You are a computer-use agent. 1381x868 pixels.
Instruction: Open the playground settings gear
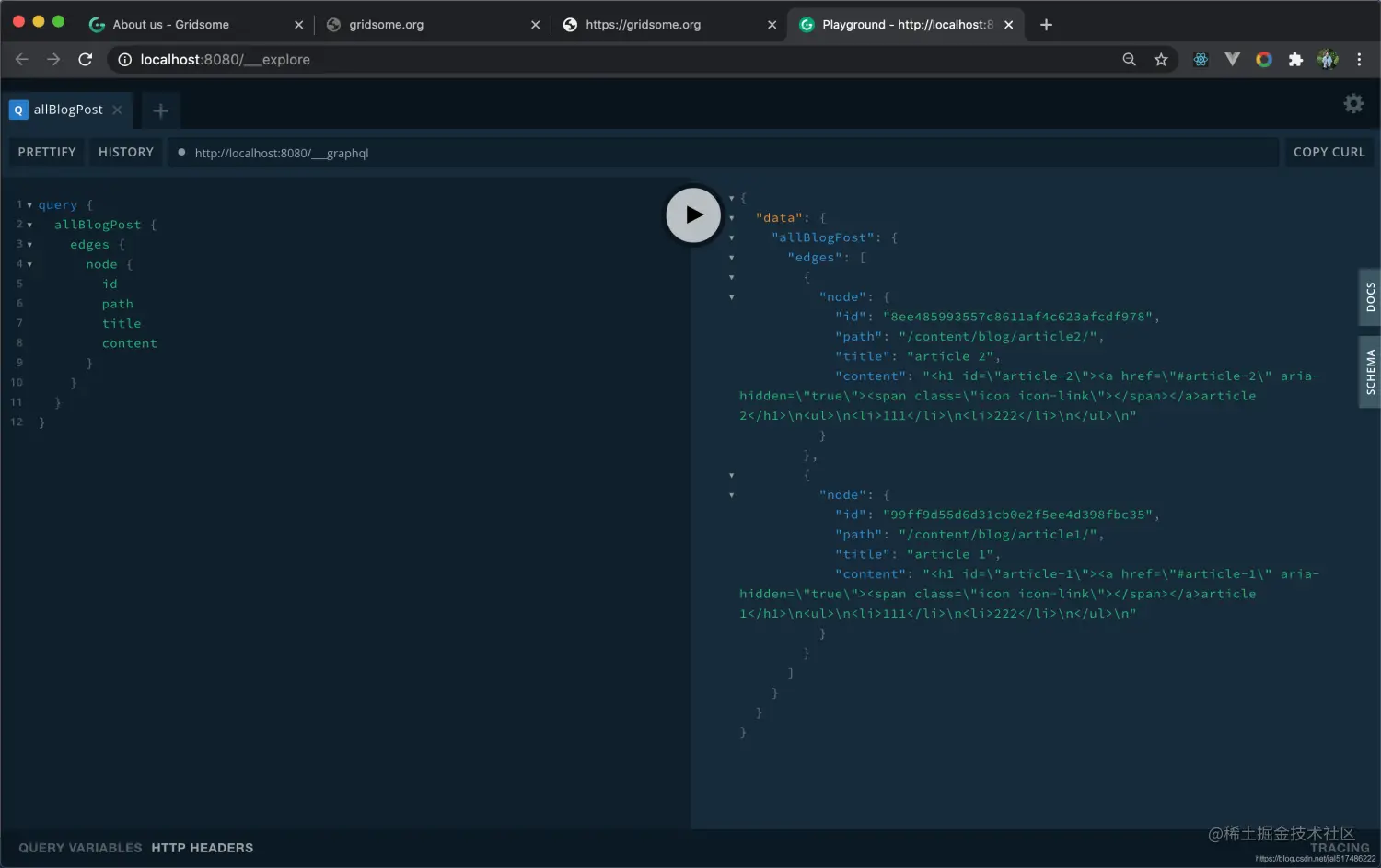[x=1353, y=103]
